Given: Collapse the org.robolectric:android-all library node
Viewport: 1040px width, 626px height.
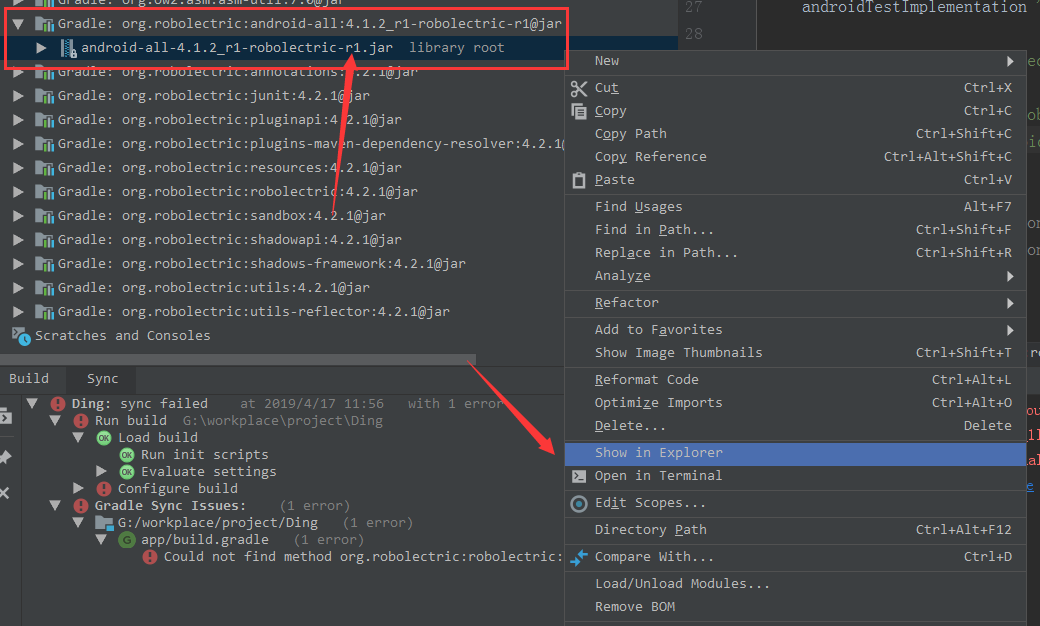Looking at the screenshot, I should coord(19,25).
